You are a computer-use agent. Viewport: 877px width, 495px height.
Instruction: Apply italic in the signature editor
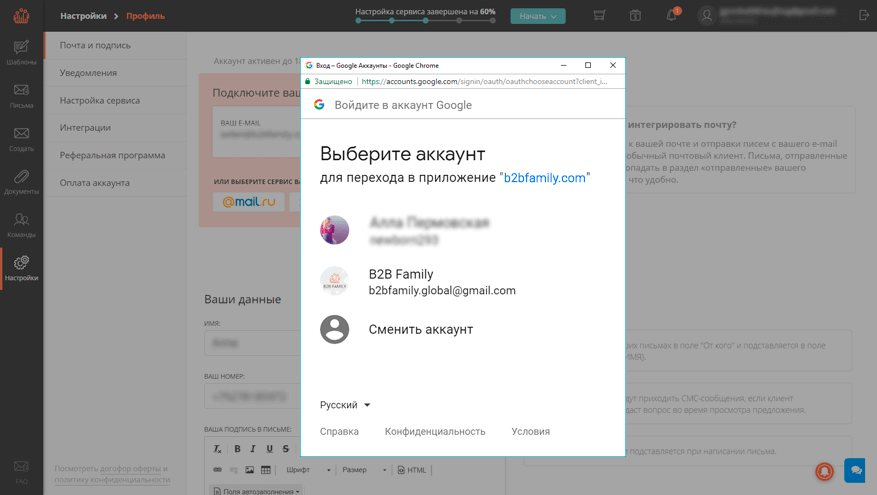(x=253, y=449)
